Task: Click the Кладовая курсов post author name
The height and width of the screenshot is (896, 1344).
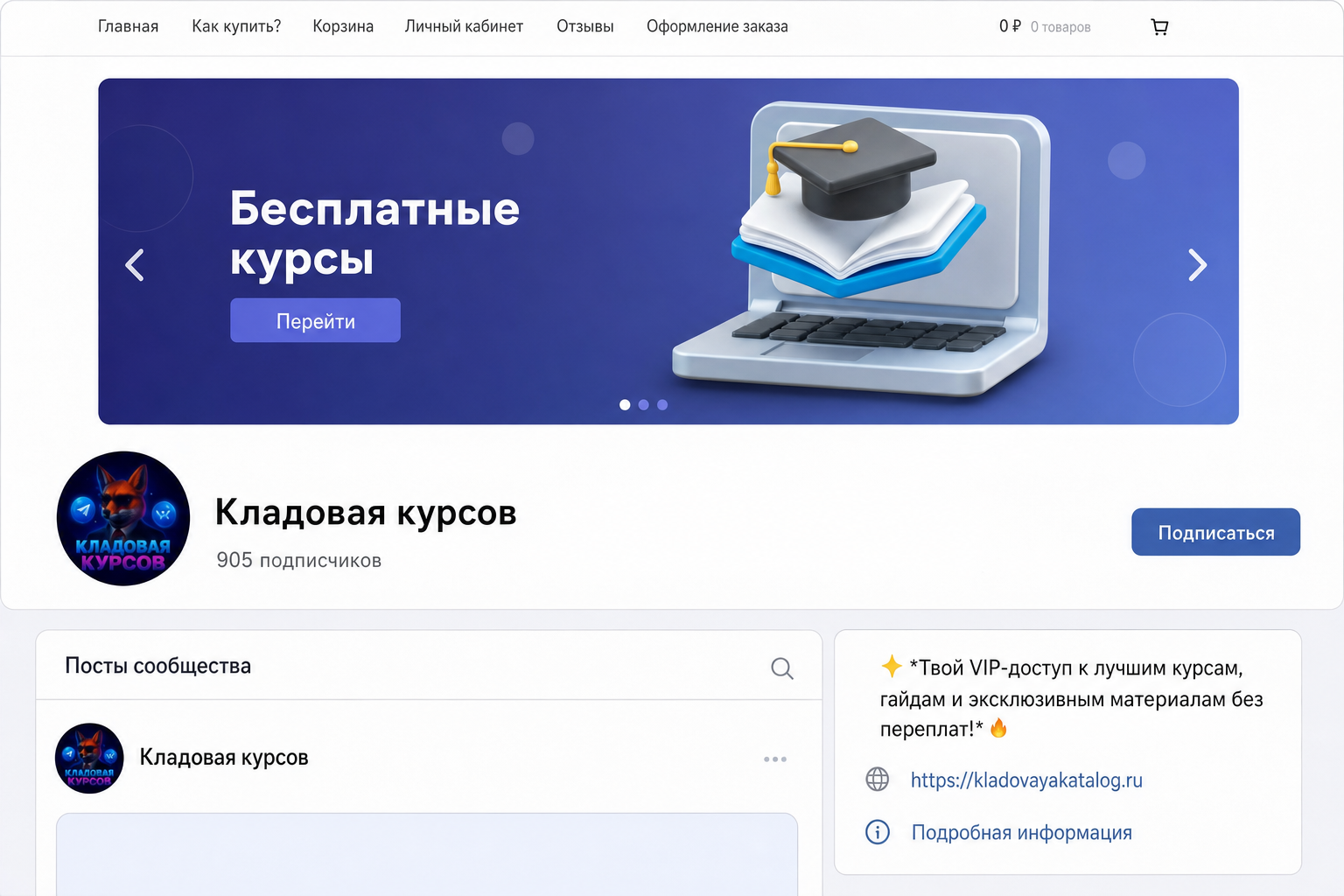Action: pyautogui.click(x=224, y=757)
